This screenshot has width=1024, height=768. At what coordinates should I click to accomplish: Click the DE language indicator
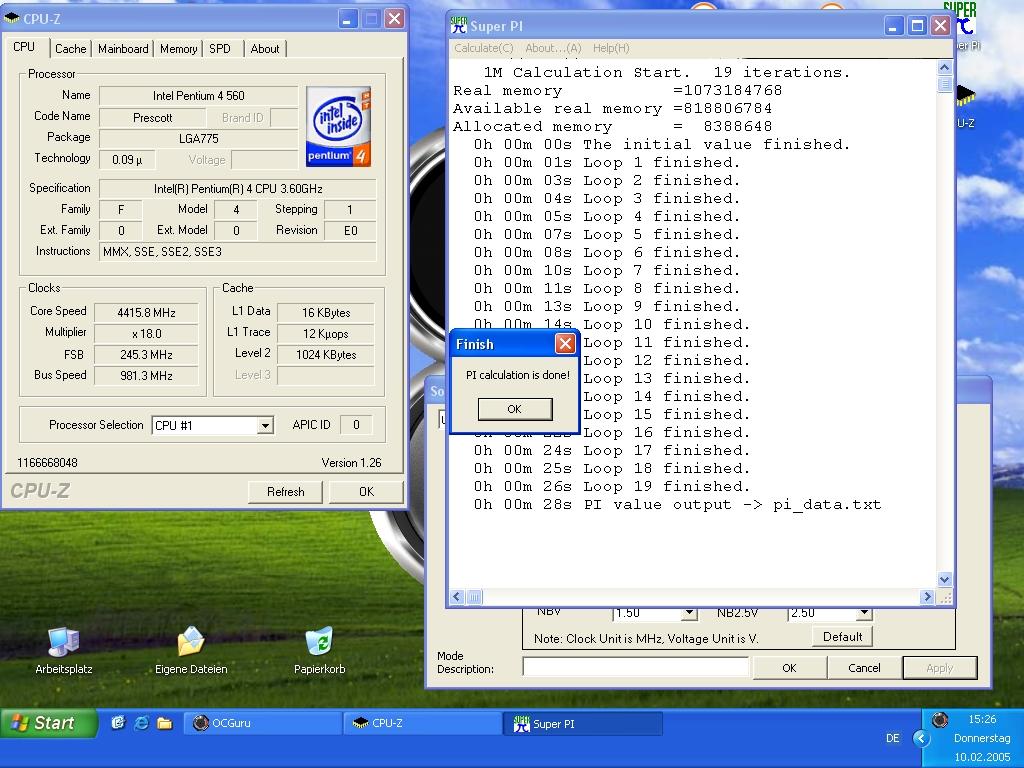(893, 738)
